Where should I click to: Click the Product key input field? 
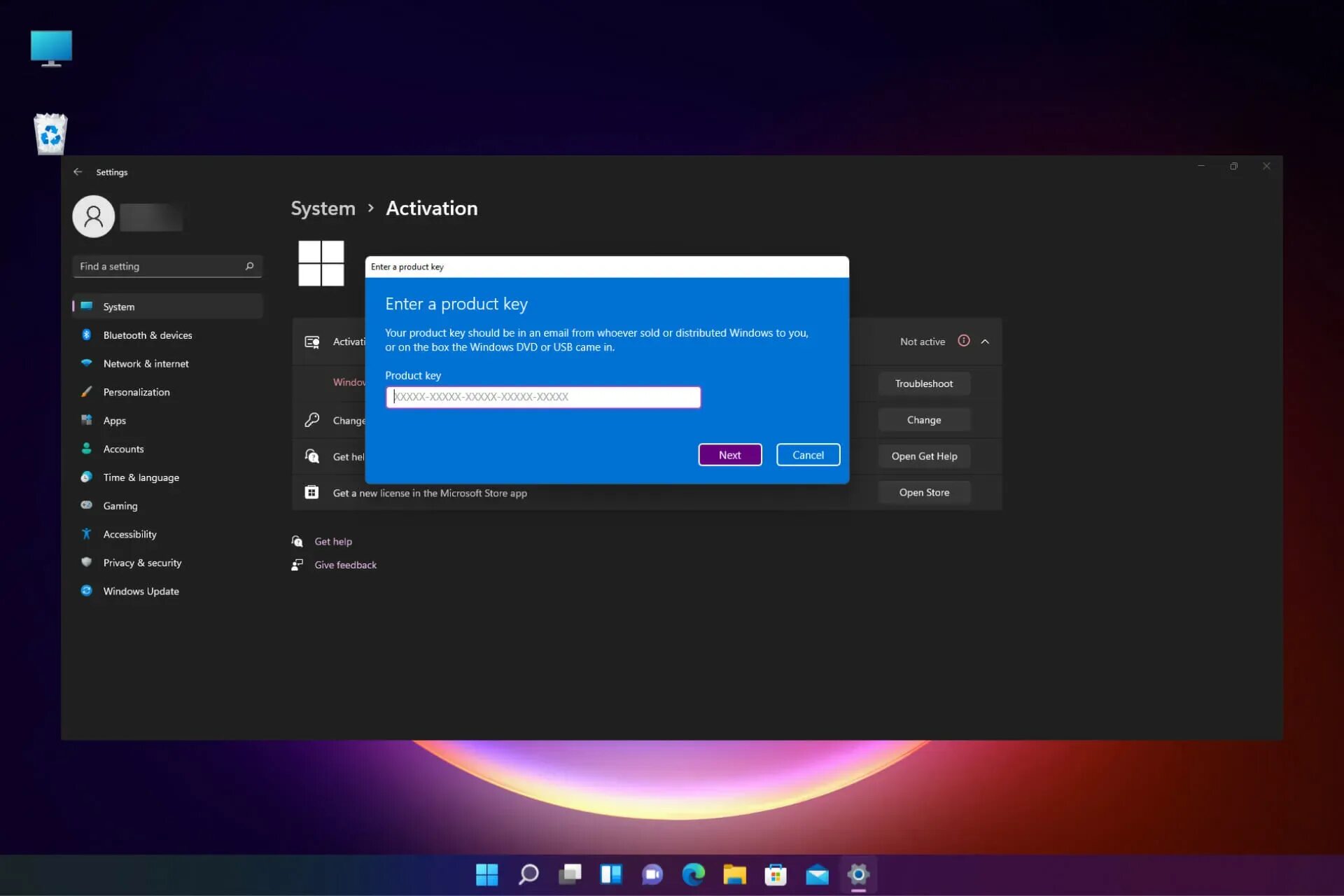542,397
